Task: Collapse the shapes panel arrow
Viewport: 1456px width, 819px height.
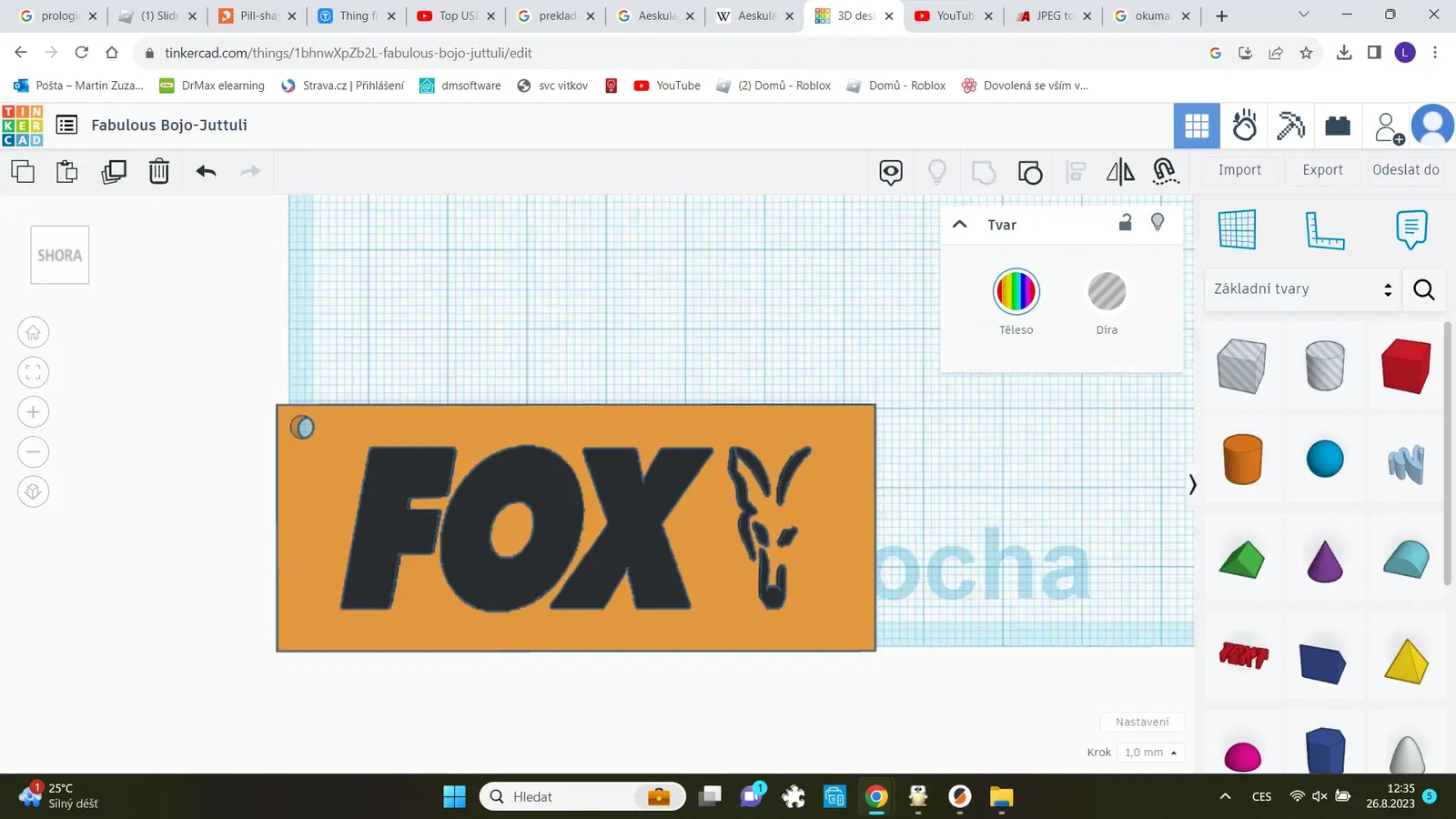Action: 1192,484
